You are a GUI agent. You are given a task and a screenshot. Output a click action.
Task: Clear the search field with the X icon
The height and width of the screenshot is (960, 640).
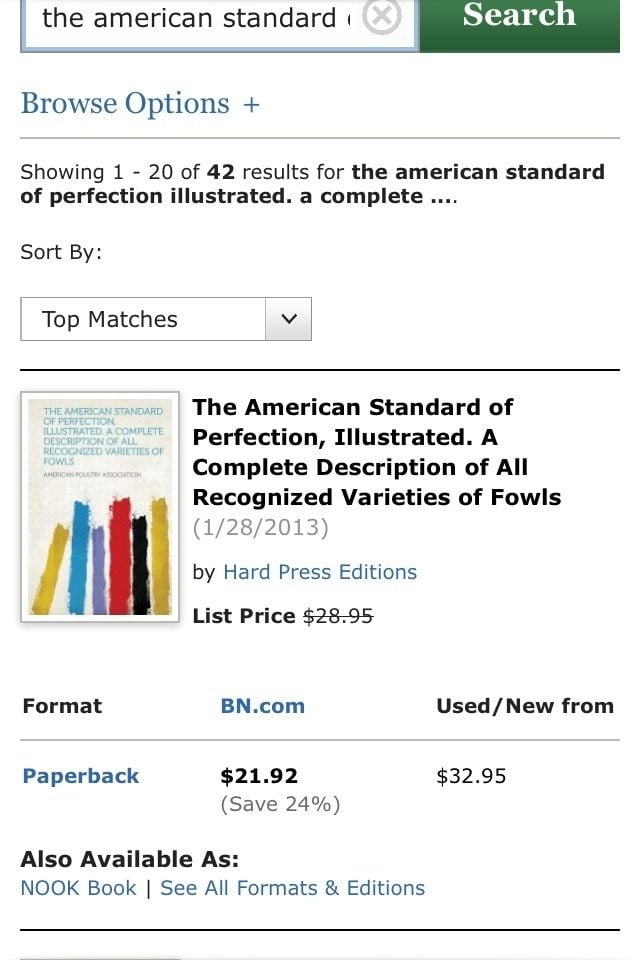381,17
